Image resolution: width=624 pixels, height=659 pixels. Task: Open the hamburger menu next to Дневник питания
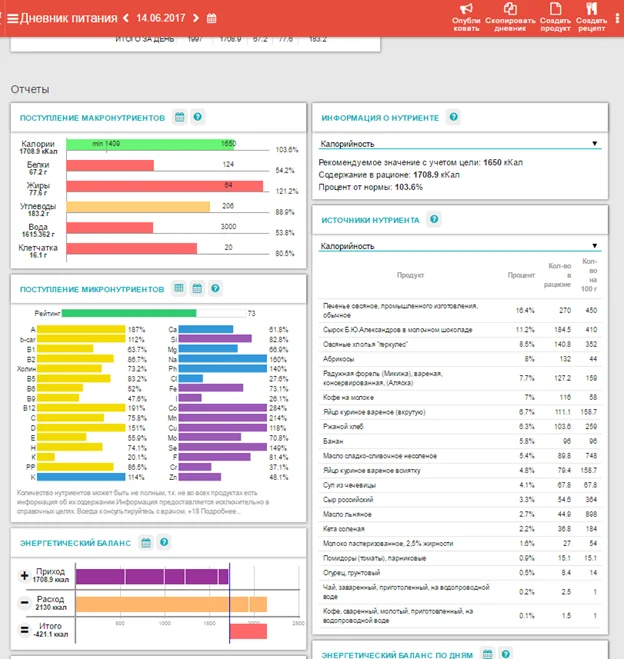pyautogui.click(x=12, y=18)
